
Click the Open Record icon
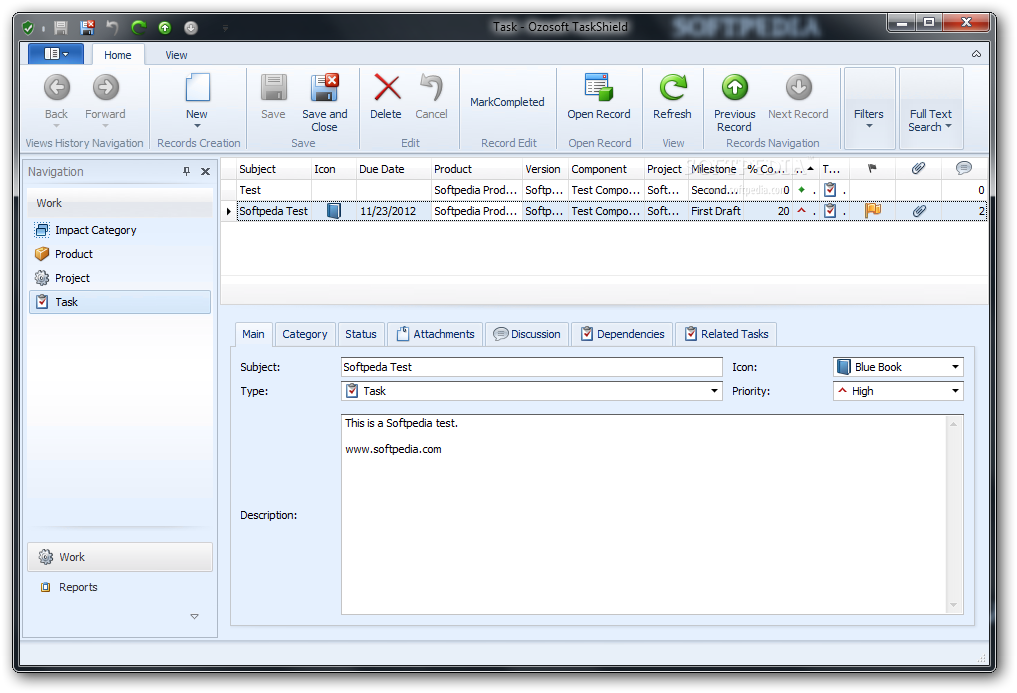[x=598, y=88]
